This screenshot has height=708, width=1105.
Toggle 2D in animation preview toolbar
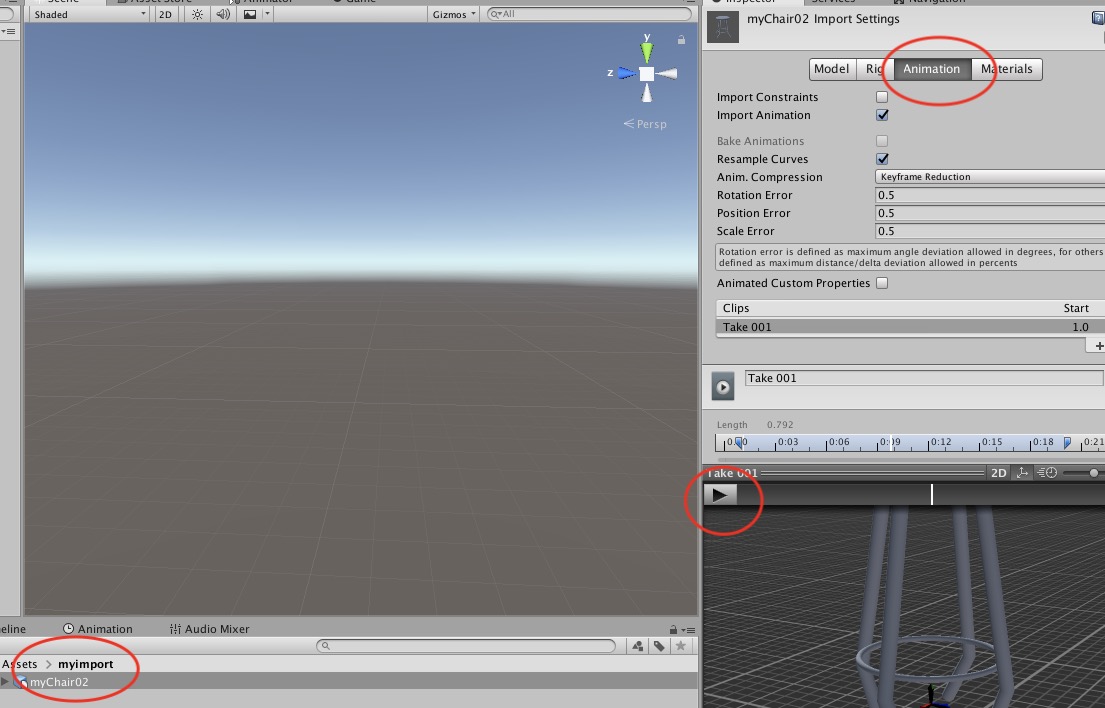[999, 473]
